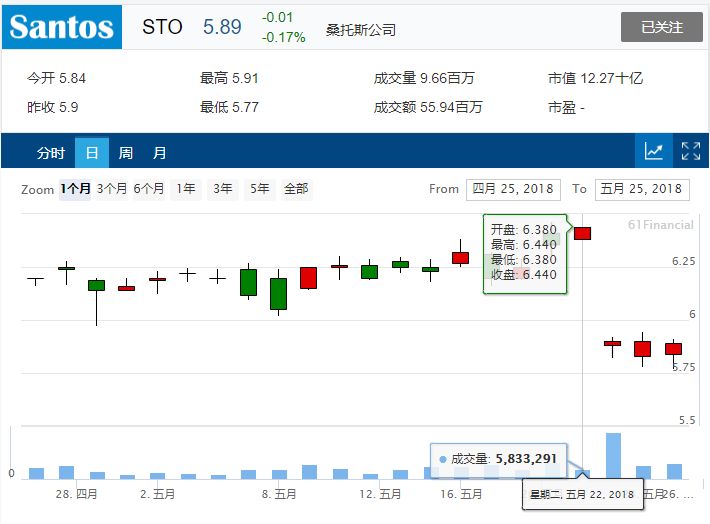Click the 2. 五月 axis label
Image resolution: width=710 pixels, height=524 pixels.
point(157,494)
